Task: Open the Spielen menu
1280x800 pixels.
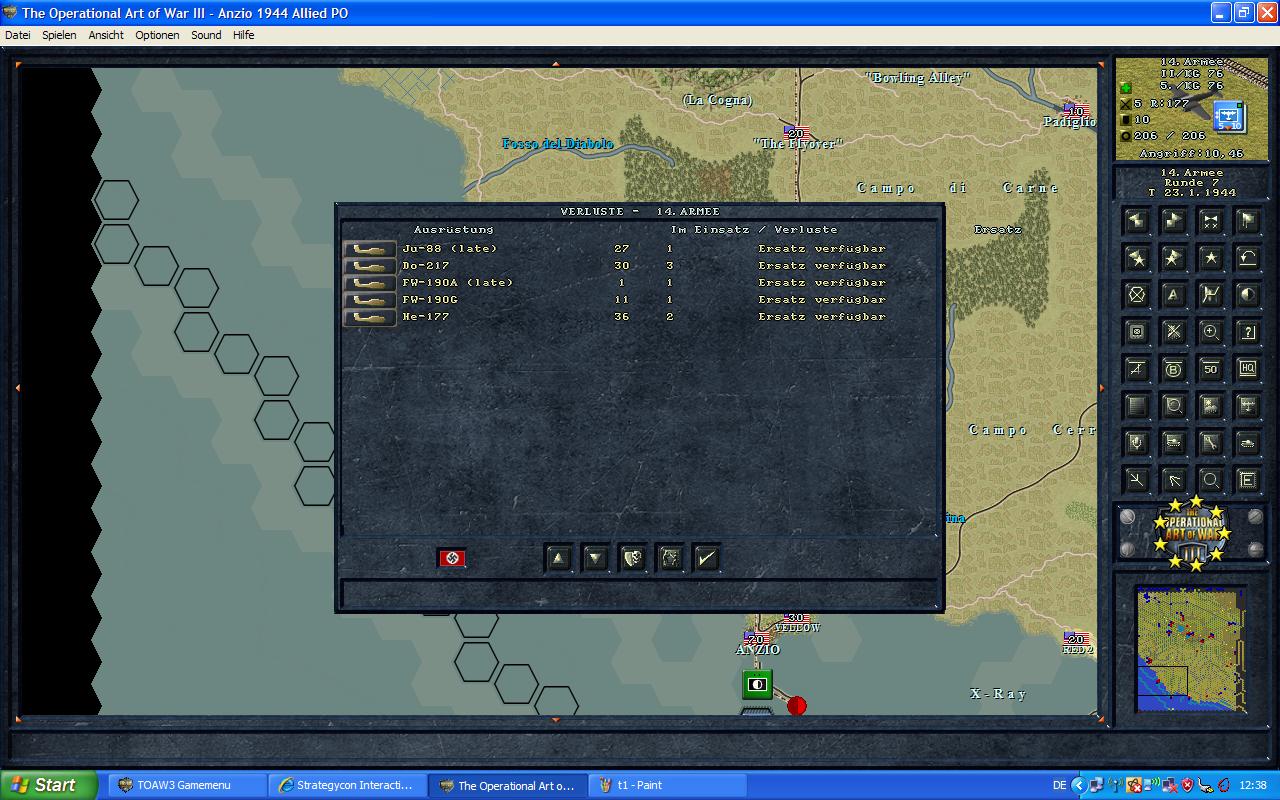Action: [x=59, y=35]
